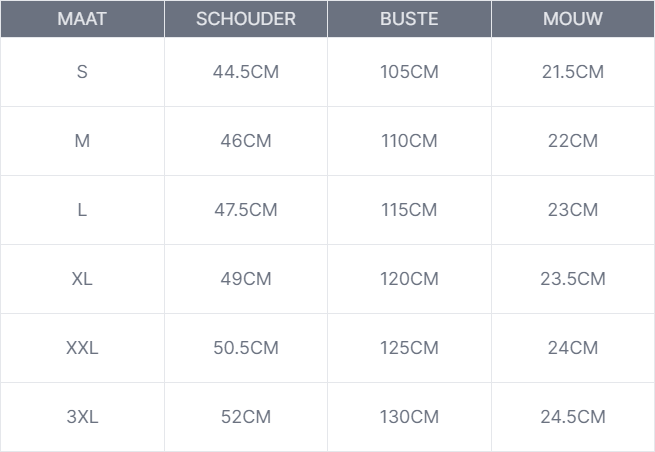Click the 105CM bust value
The image size is (655, 452).
(409, 72)
